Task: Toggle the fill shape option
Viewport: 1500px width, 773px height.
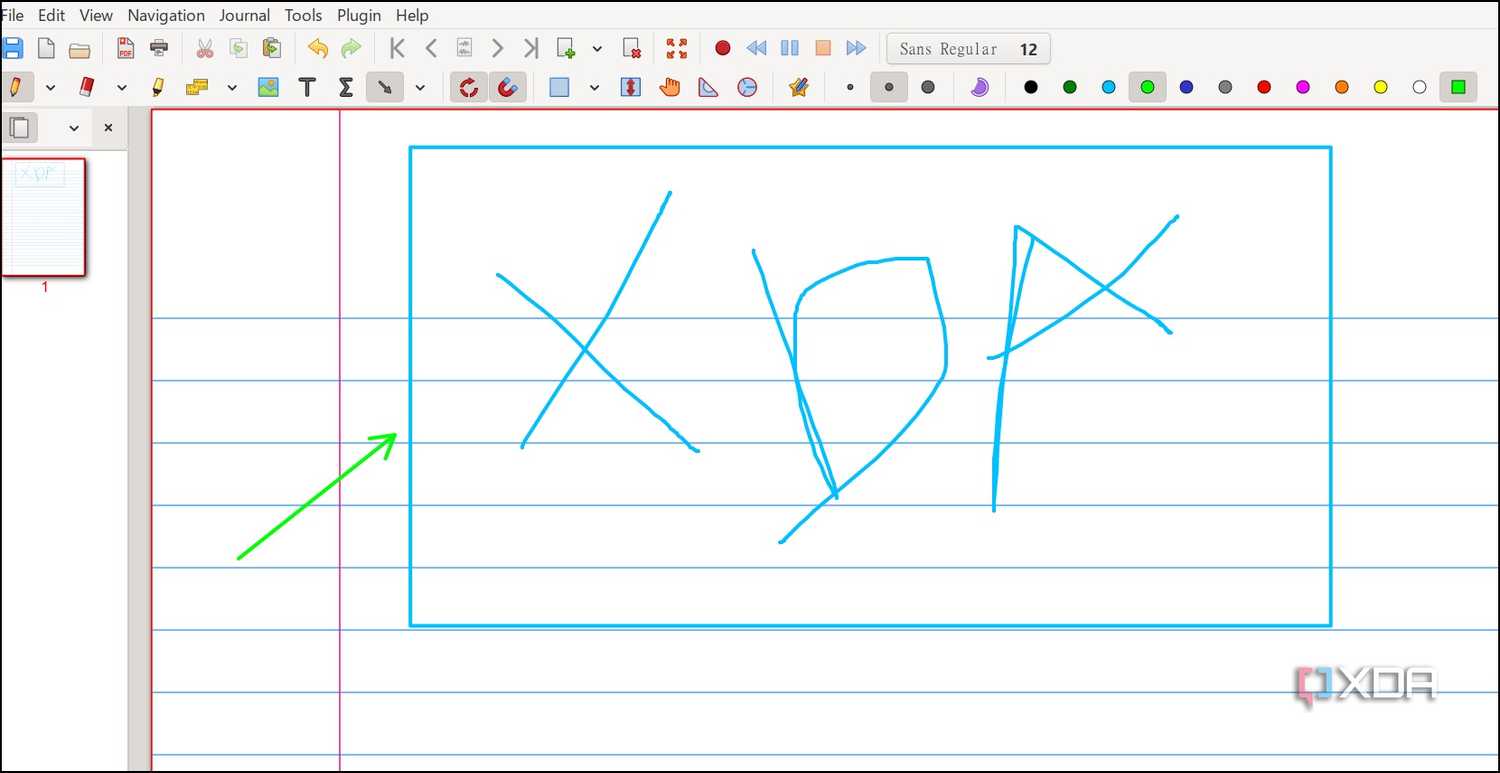Action: (x=980, y=87)
